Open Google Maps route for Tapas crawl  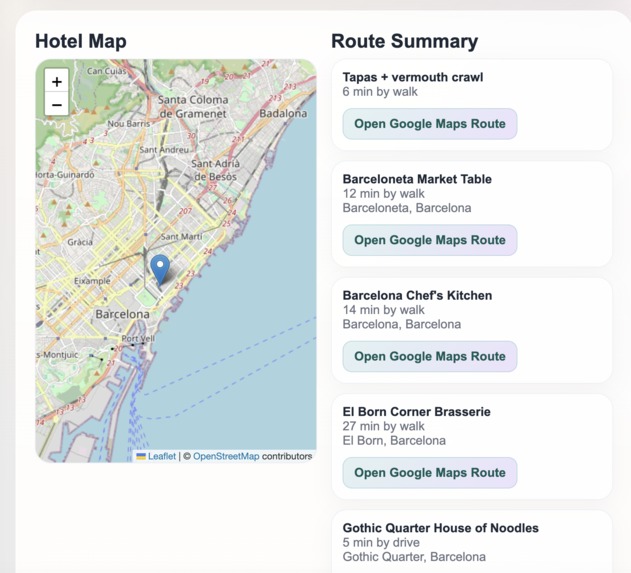(430, 124)
